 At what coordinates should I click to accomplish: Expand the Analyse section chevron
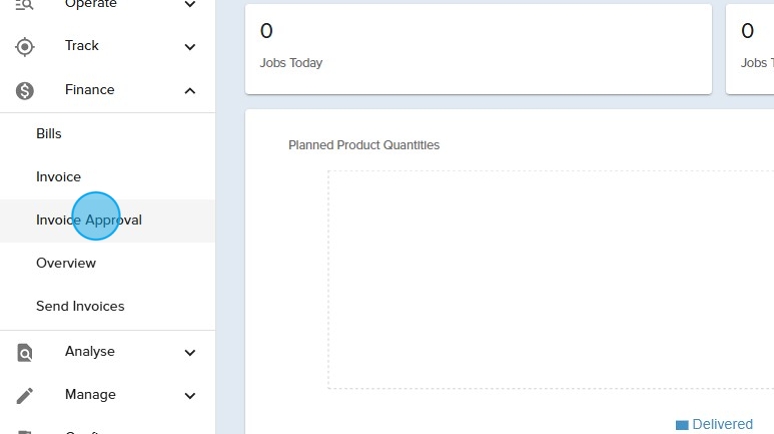point(190,352)
